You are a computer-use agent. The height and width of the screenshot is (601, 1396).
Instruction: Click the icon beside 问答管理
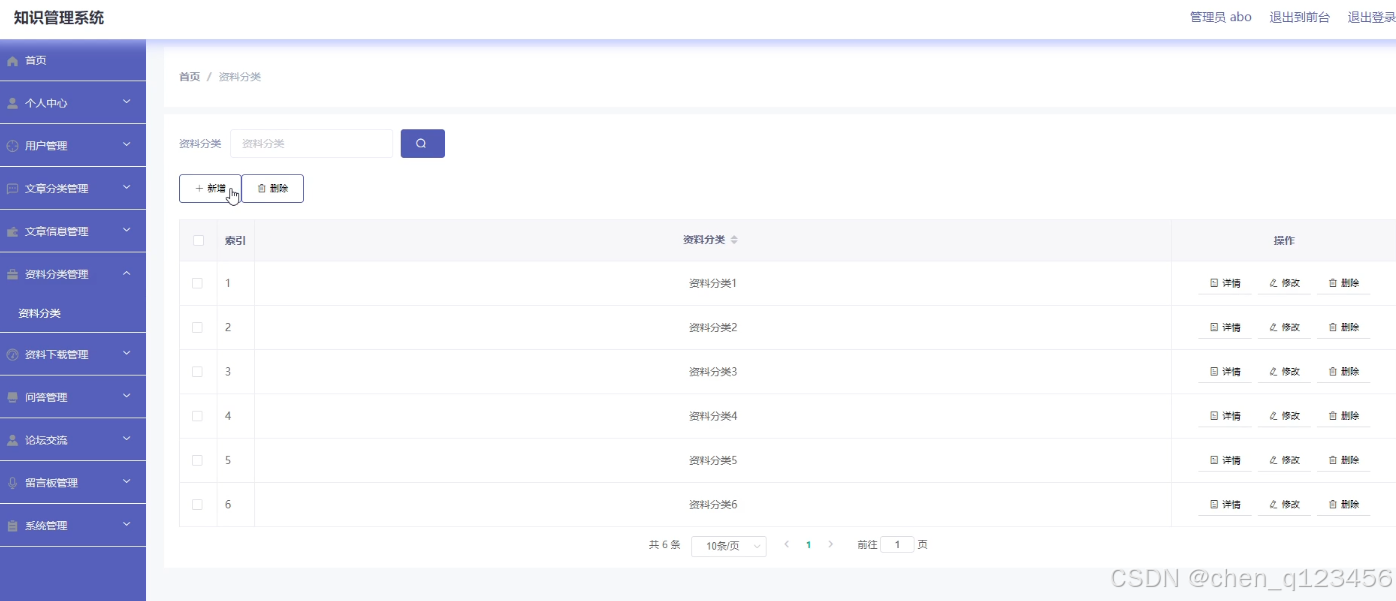(12, 398)
